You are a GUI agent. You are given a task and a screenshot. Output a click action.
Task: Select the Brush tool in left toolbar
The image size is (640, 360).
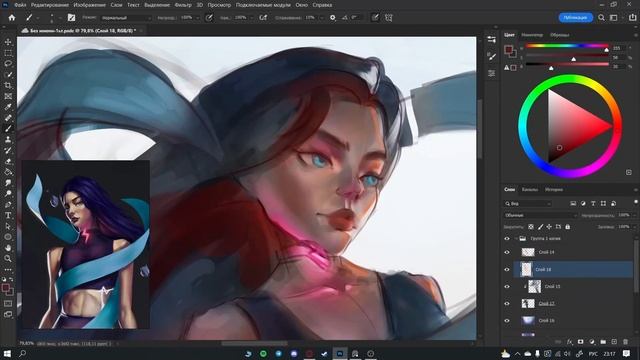(x=8, y=129)
